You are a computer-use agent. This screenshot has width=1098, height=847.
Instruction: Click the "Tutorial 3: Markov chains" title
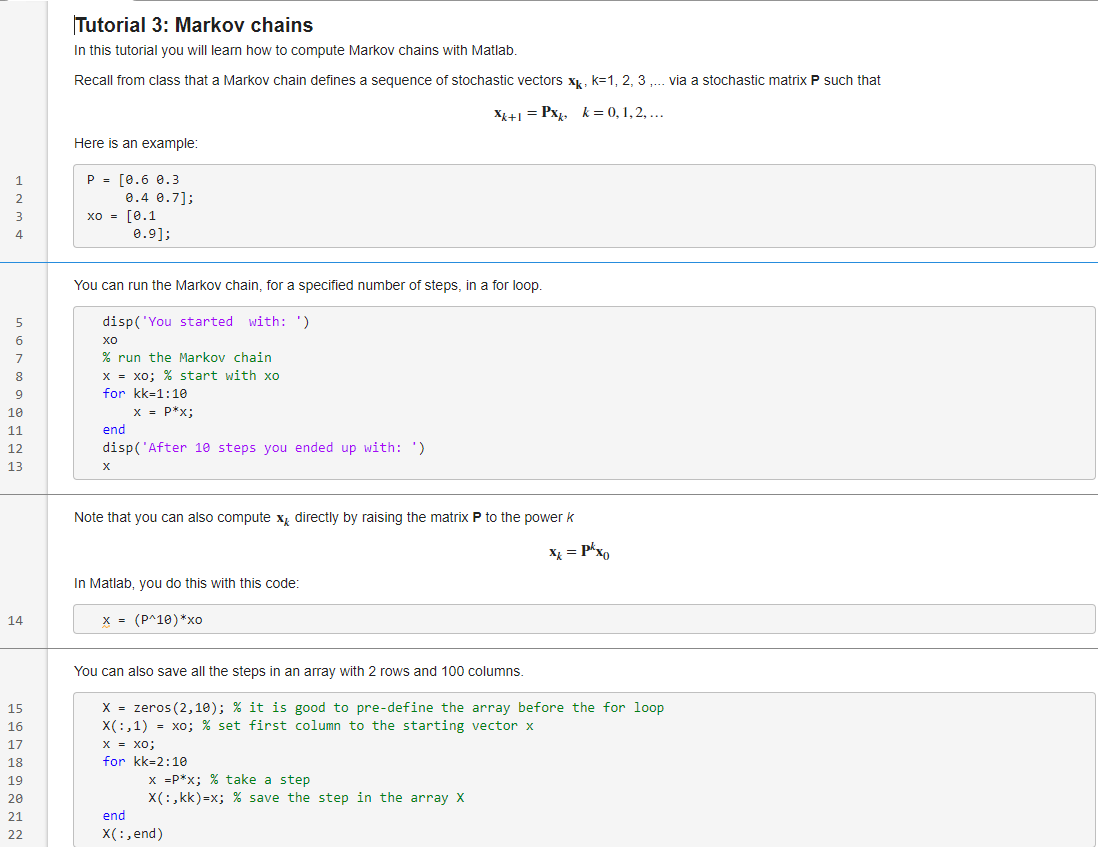(194, 26)
